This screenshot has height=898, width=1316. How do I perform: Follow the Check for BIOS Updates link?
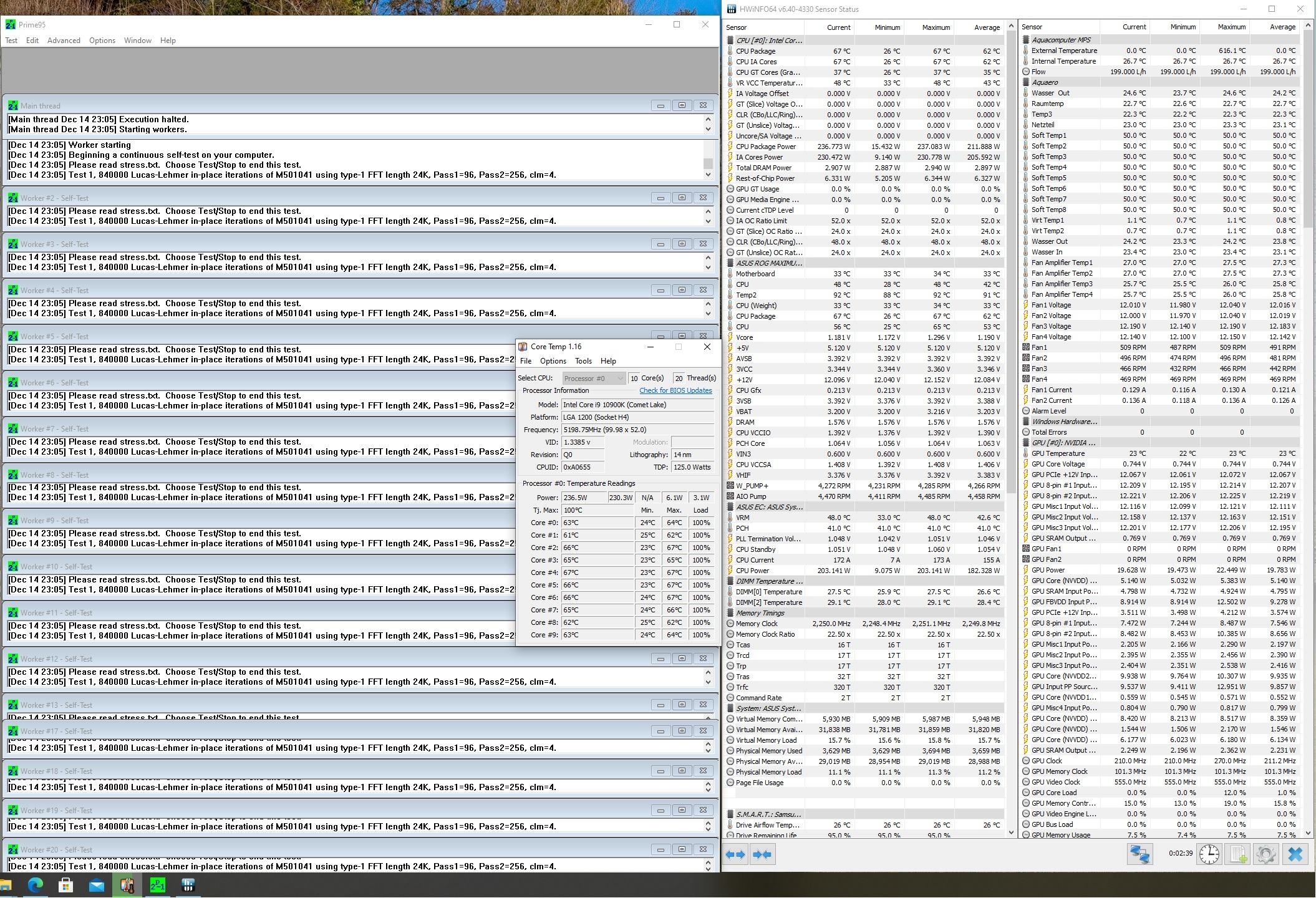pos(675,390)
